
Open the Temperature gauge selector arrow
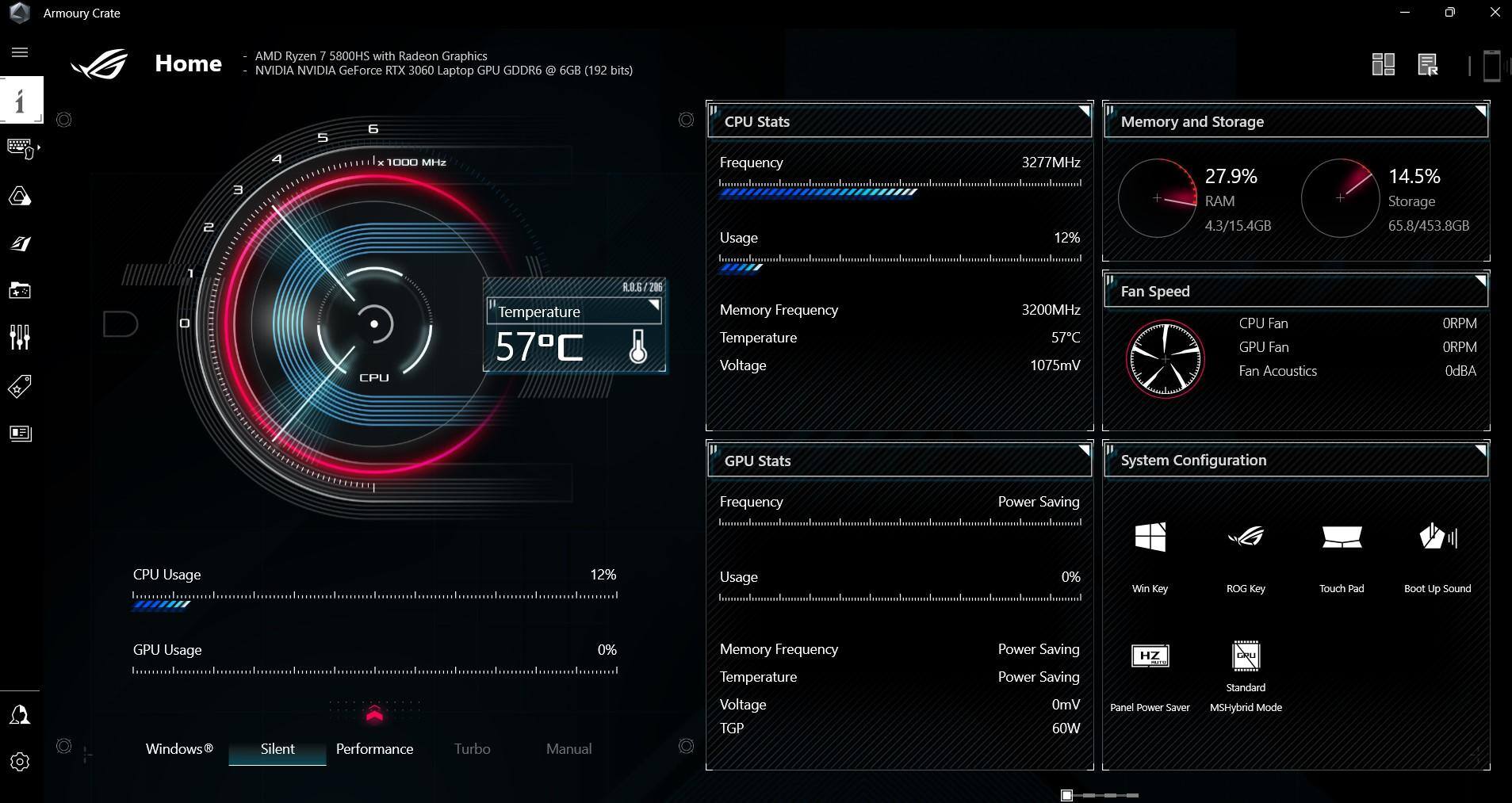pyautogui.click(x=653, y=305)
